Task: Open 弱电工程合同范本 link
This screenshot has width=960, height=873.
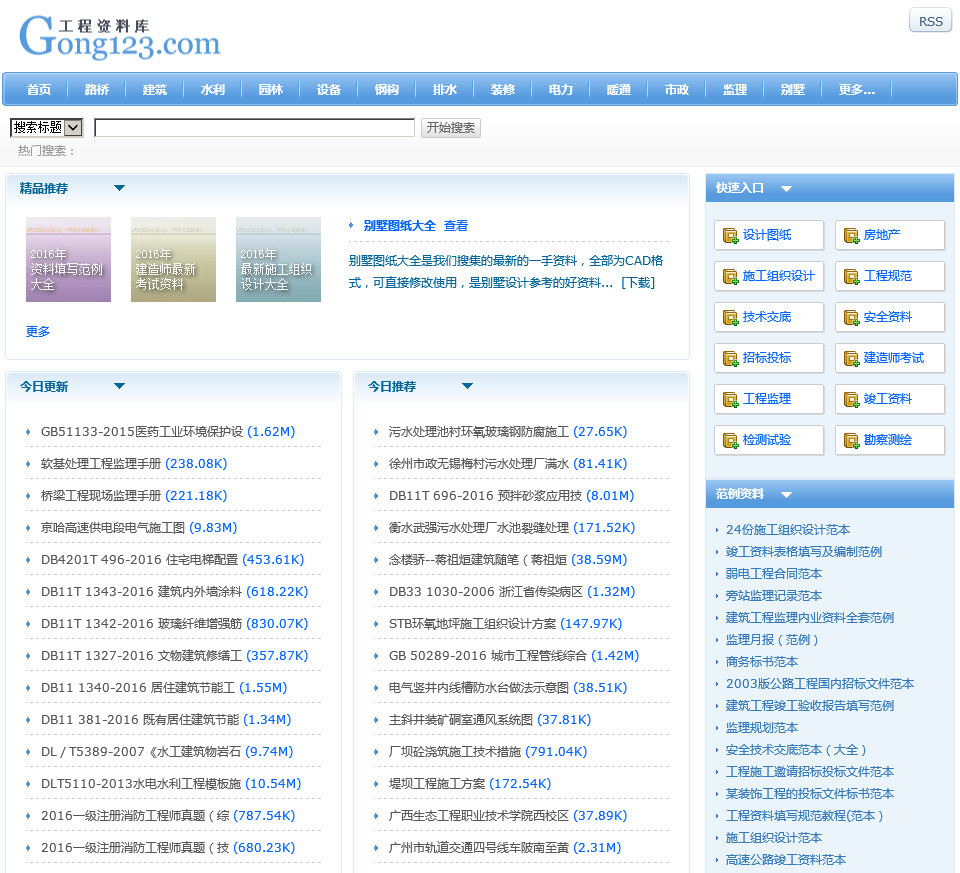Action: click(x=774, y=574)
